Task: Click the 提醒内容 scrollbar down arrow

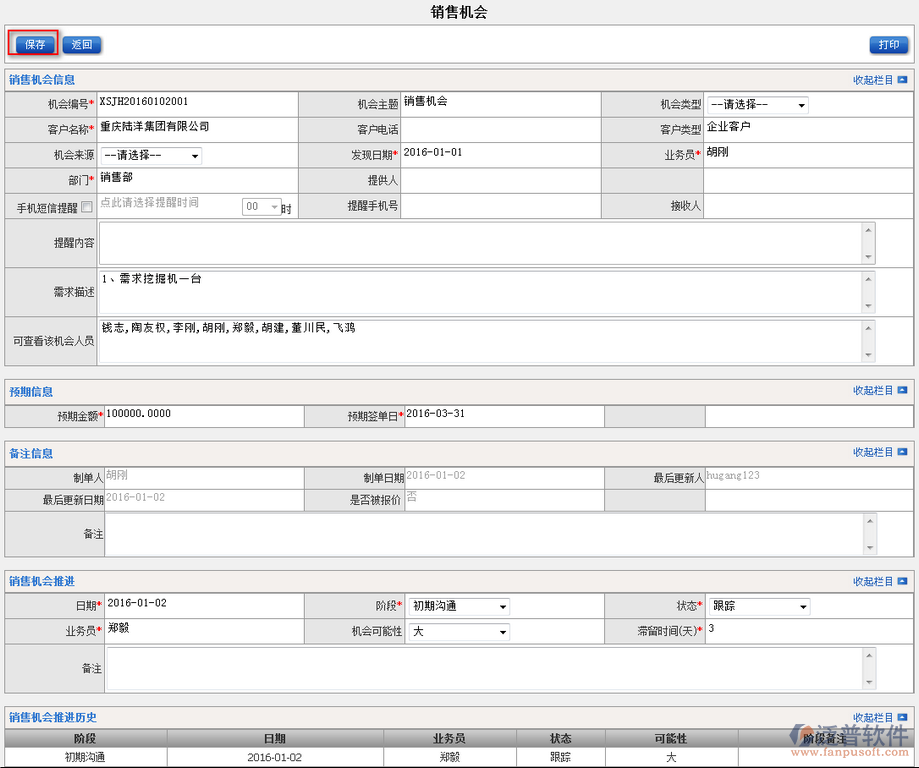Action: 868,256
